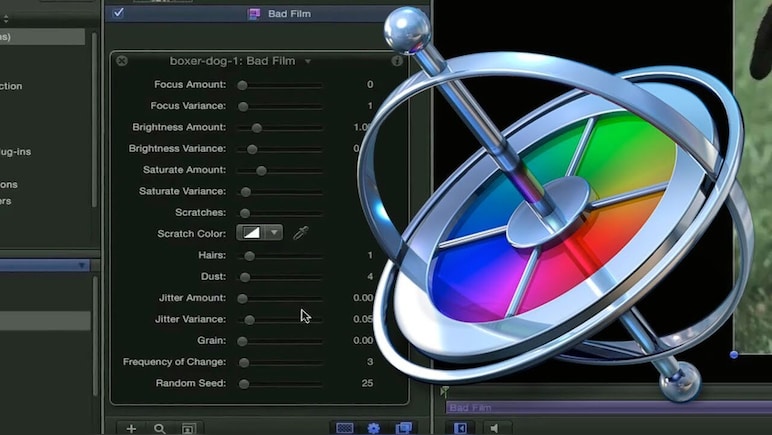Click the Random Seed value 25

pyautogui.click(x=367, y=383)
